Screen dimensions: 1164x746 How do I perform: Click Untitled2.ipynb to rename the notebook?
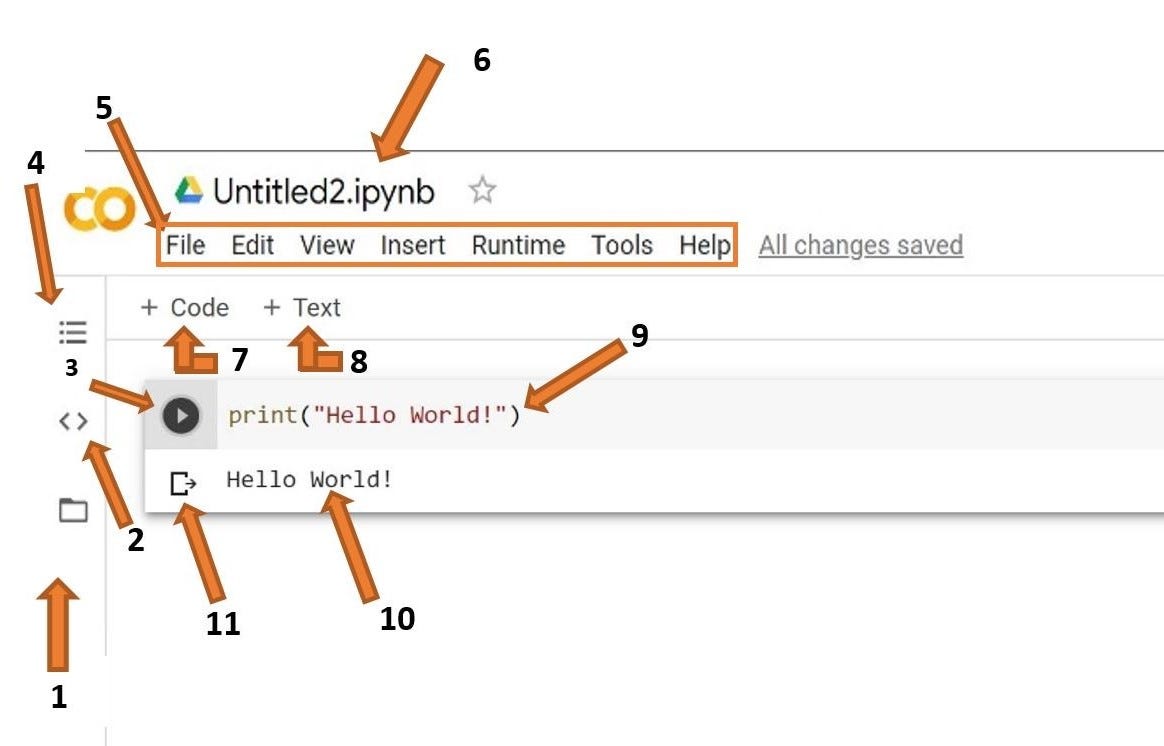325,190
